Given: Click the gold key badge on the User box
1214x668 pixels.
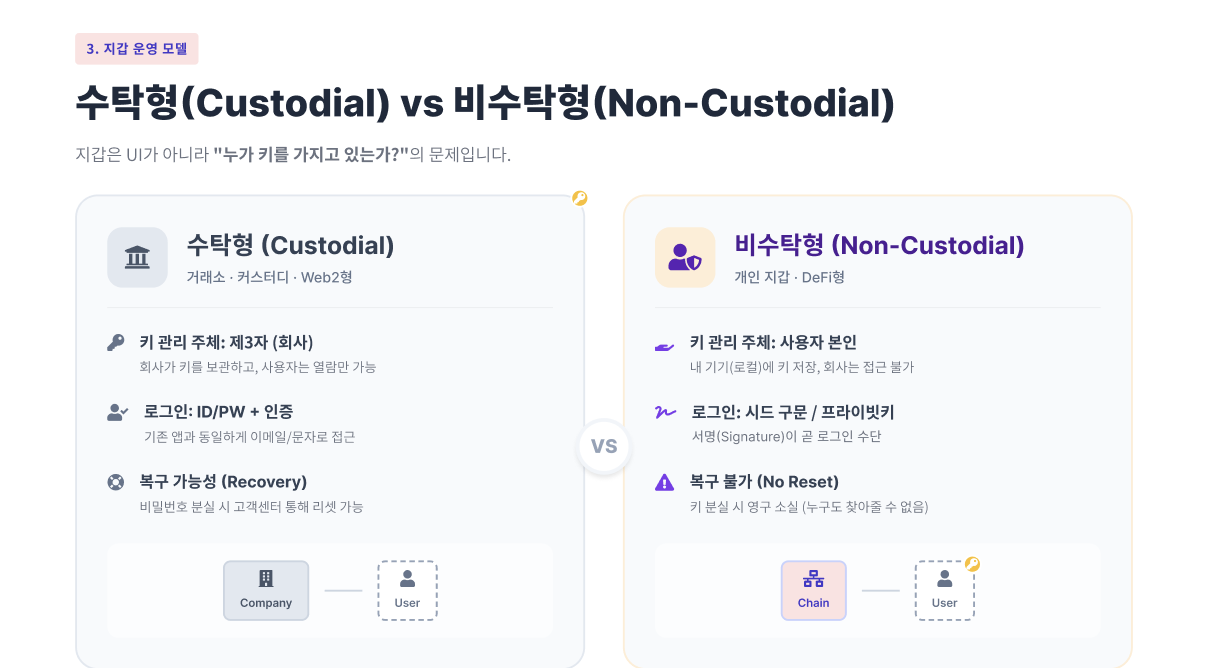Looking at the screenshot, I should 972,564.
